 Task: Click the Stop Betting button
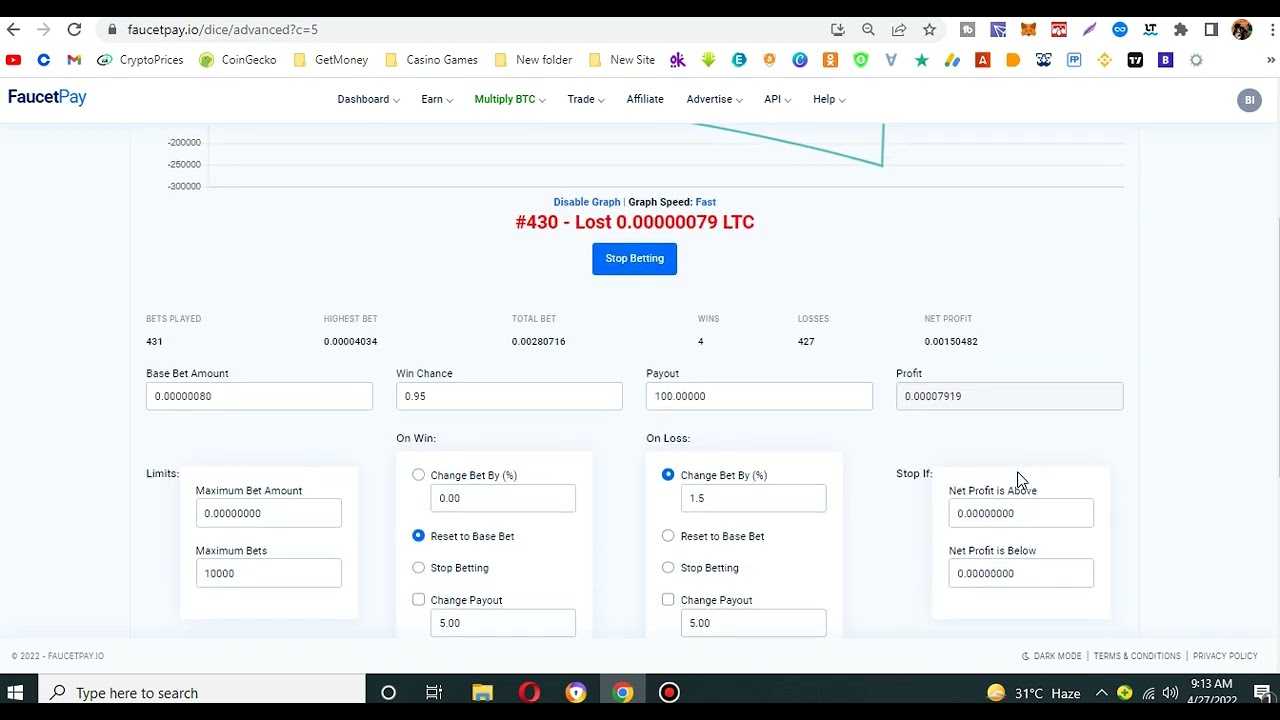(x=634, y=258)
